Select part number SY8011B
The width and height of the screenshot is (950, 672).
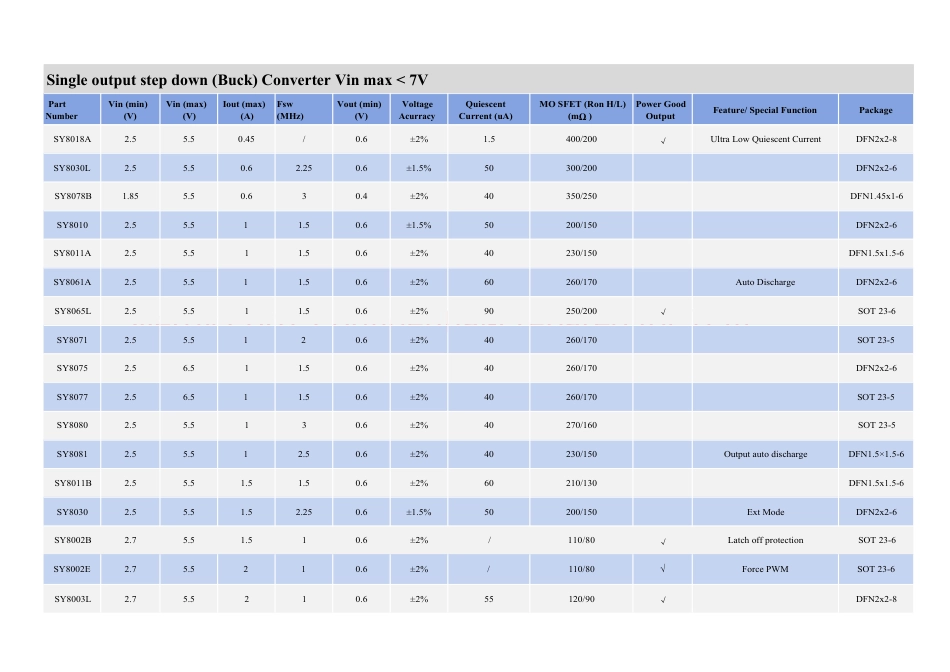click(73, 483)
